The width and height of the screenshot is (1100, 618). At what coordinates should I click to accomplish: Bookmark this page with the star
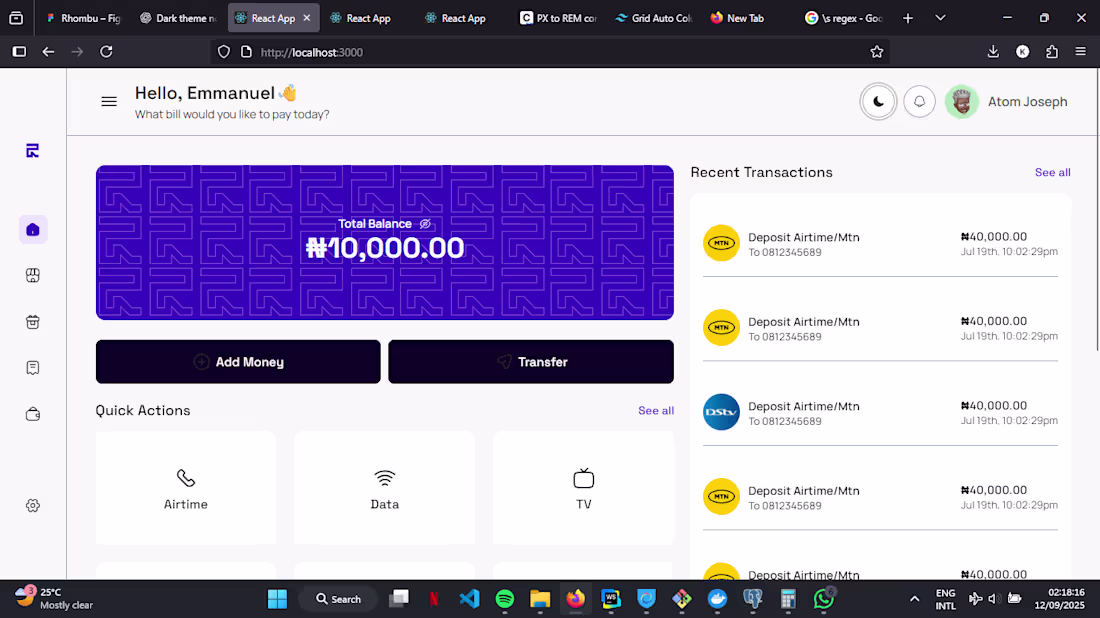pyautogui.click(x=876, y=52)
